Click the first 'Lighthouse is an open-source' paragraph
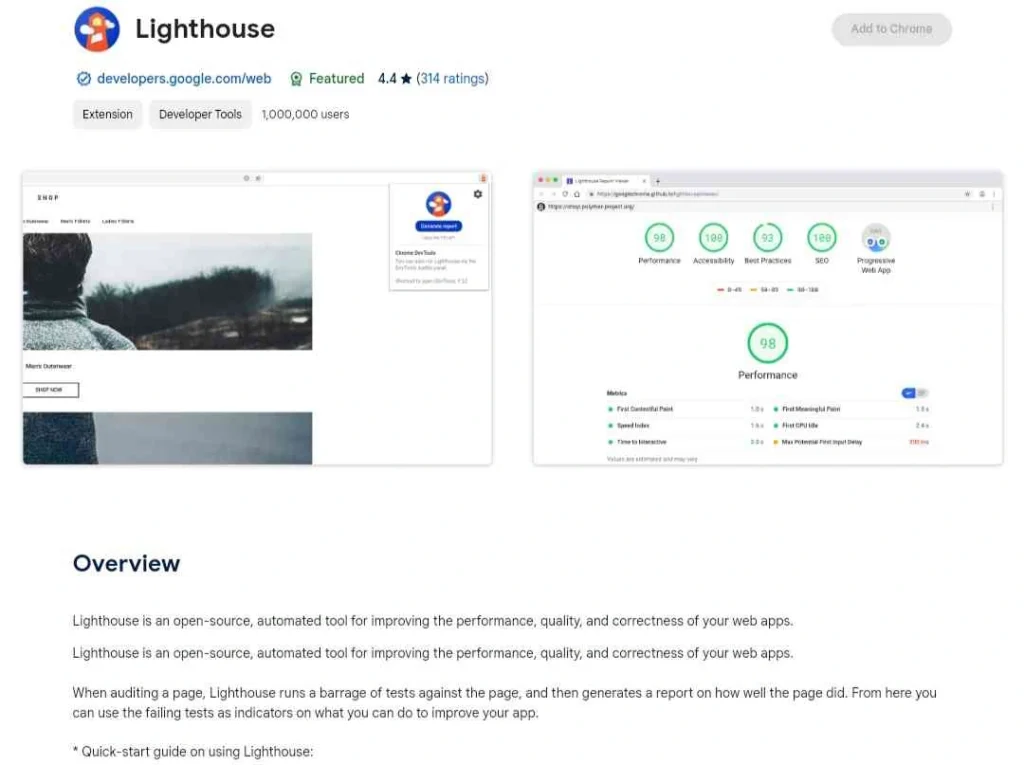1024x765 pixels. (x=433, y=621)
